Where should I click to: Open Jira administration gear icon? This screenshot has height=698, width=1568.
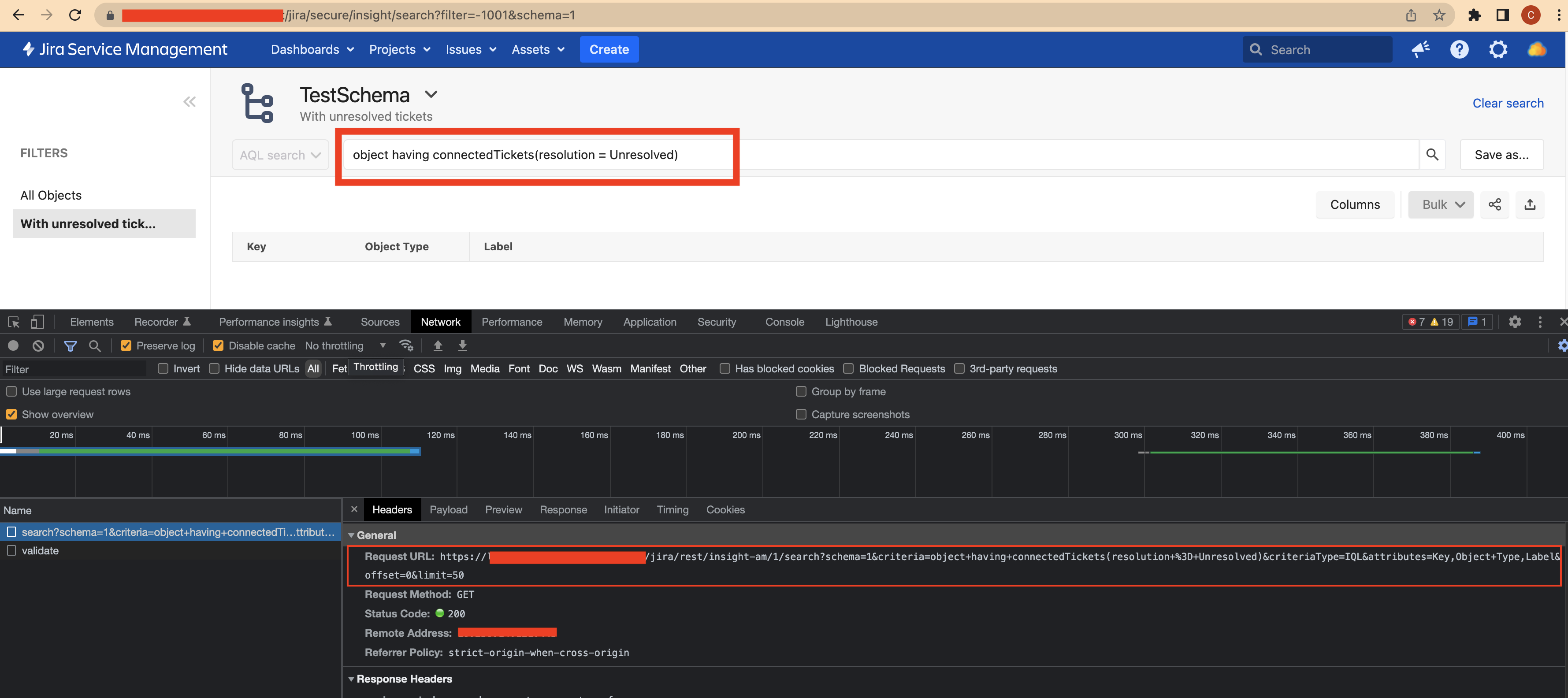[1498, 49]
